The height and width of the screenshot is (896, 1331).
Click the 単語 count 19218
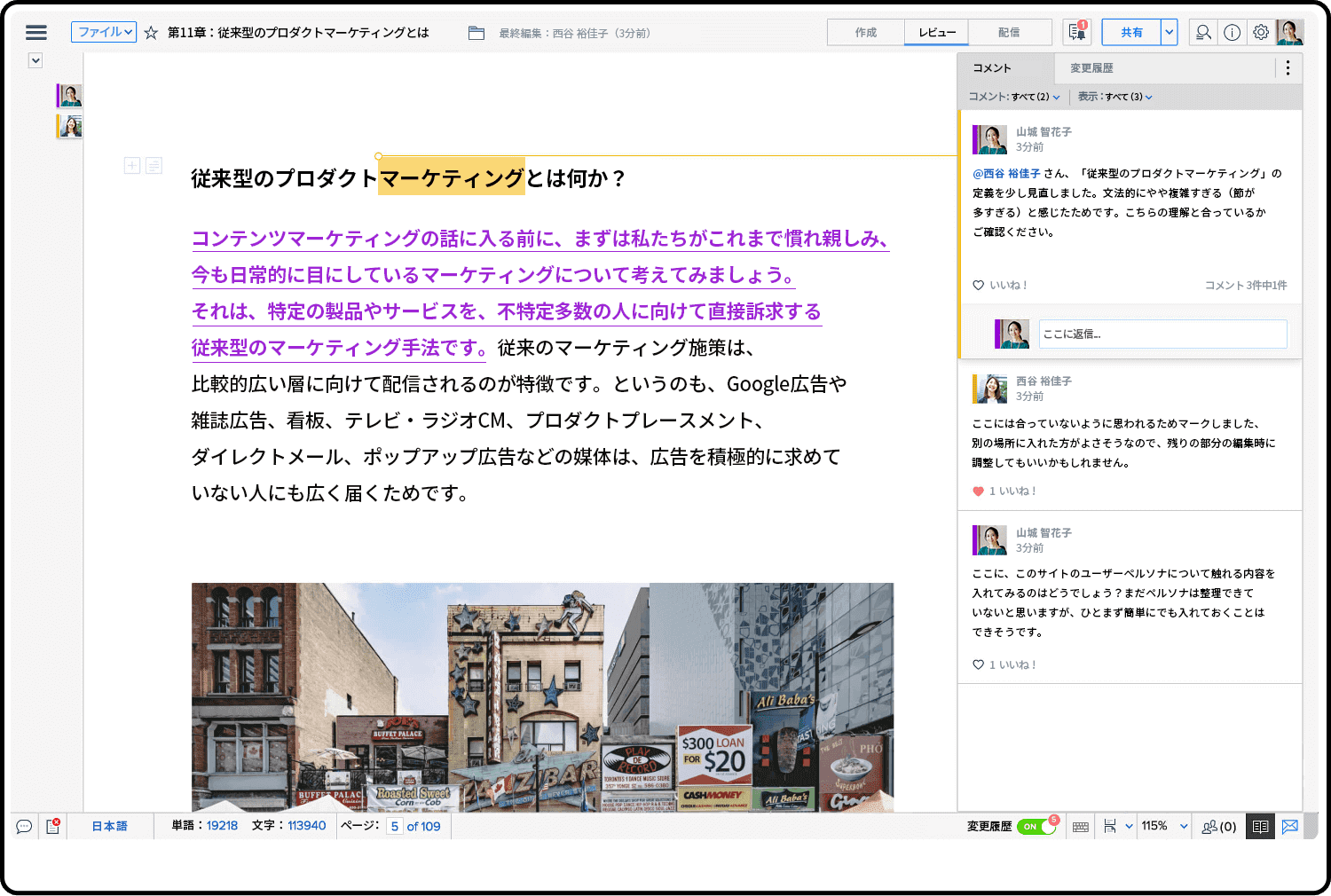[222, 826]
